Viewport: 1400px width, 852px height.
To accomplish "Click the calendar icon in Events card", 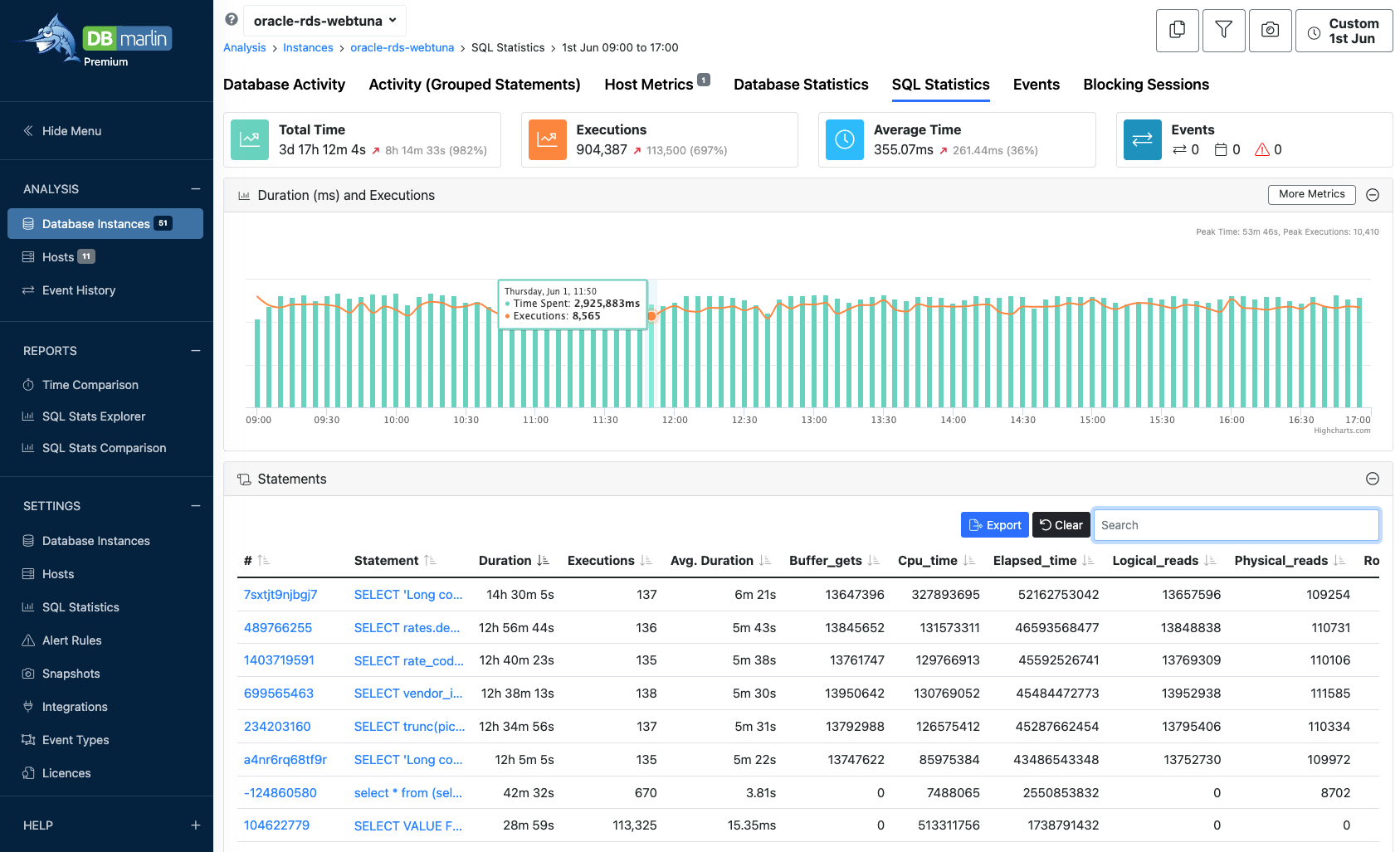I will pyautogui.click(x=1221, y=149).
